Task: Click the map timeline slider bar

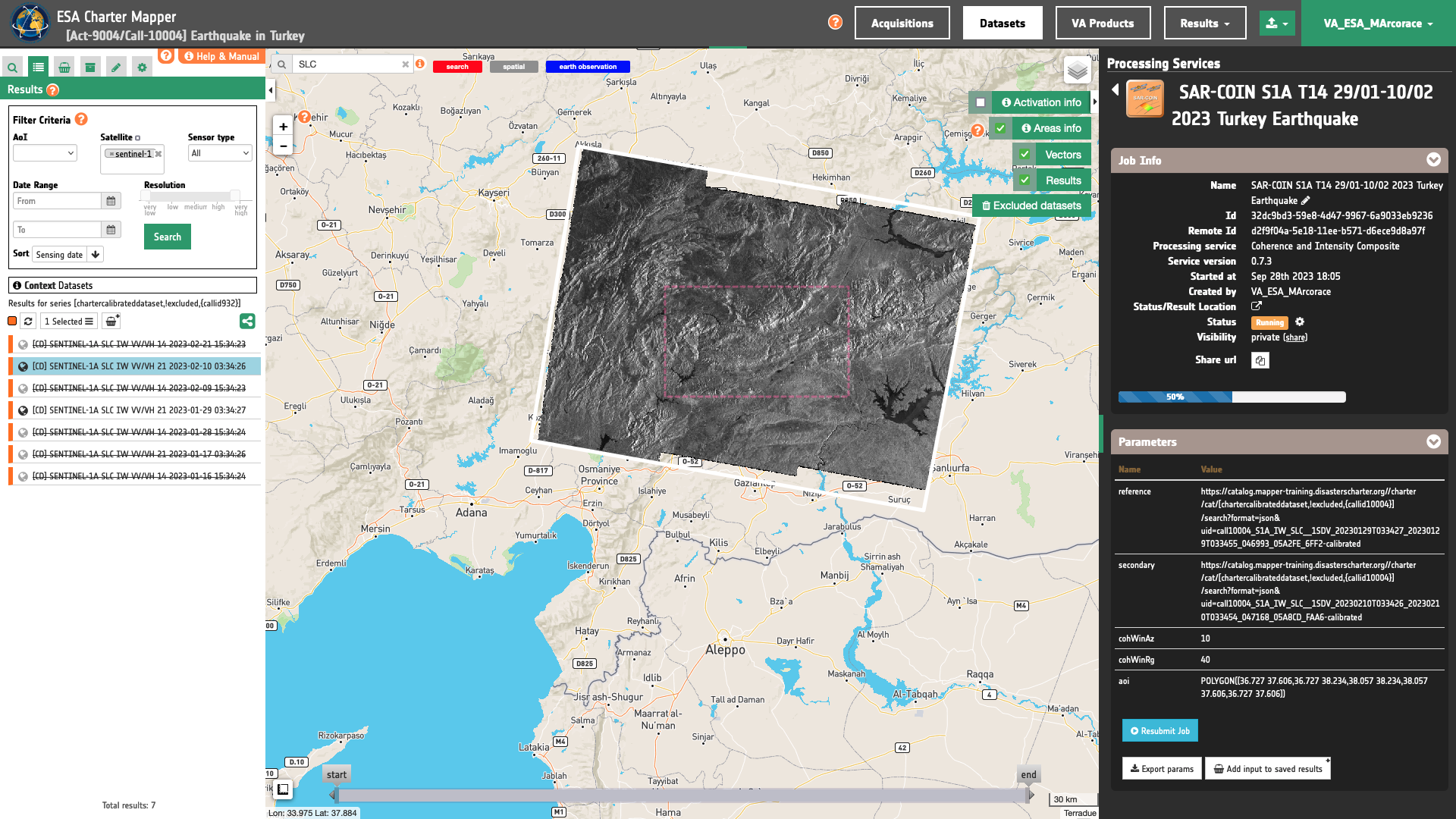Action: [682, 795]
